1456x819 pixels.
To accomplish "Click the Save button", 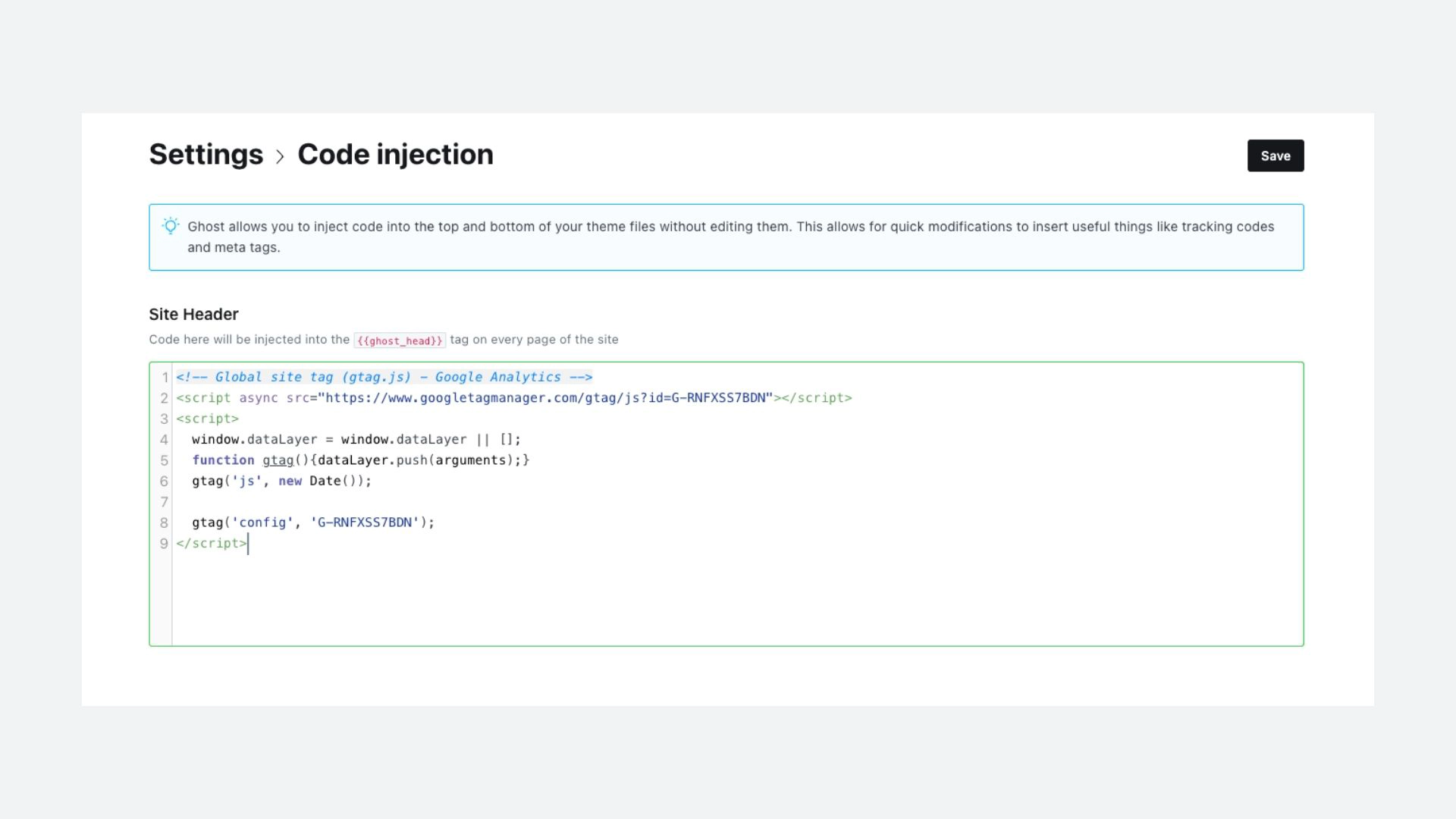I will click(x=1275, y=155).
